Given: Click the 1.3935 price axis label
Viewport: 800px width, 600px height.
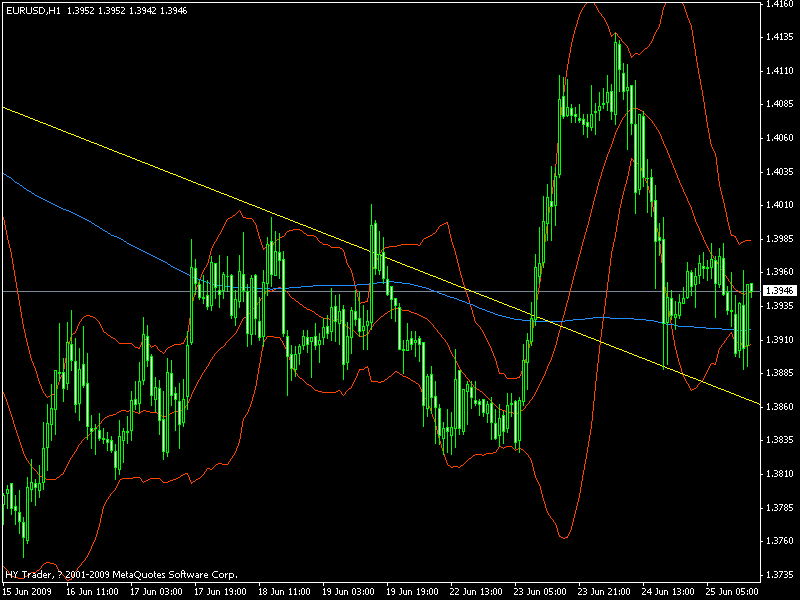Looking at the screenshot, I should click(x=780, y=306).
